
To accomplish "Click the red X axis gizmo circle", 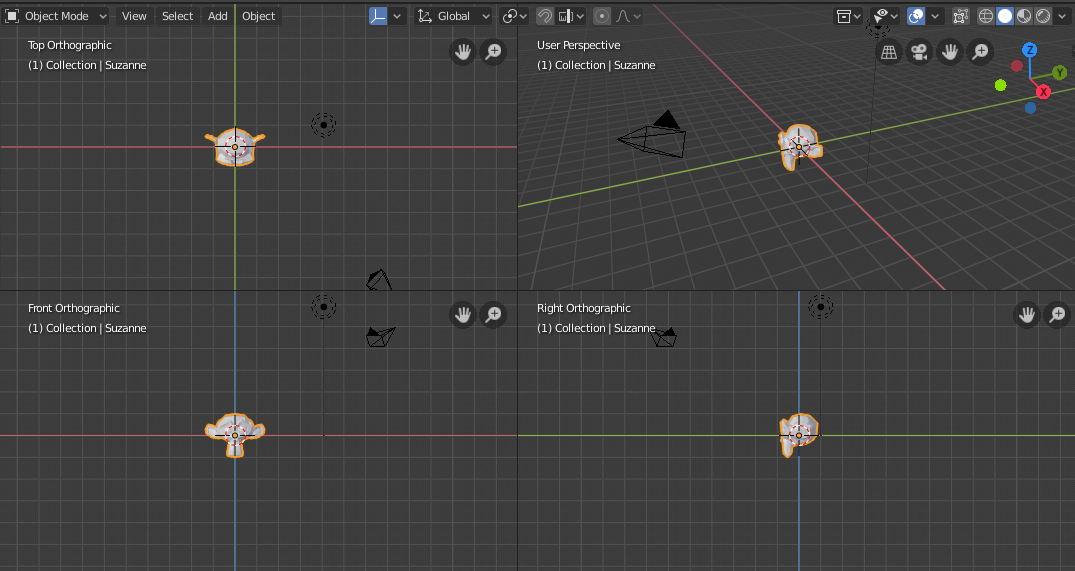I will coord(1043,92).
